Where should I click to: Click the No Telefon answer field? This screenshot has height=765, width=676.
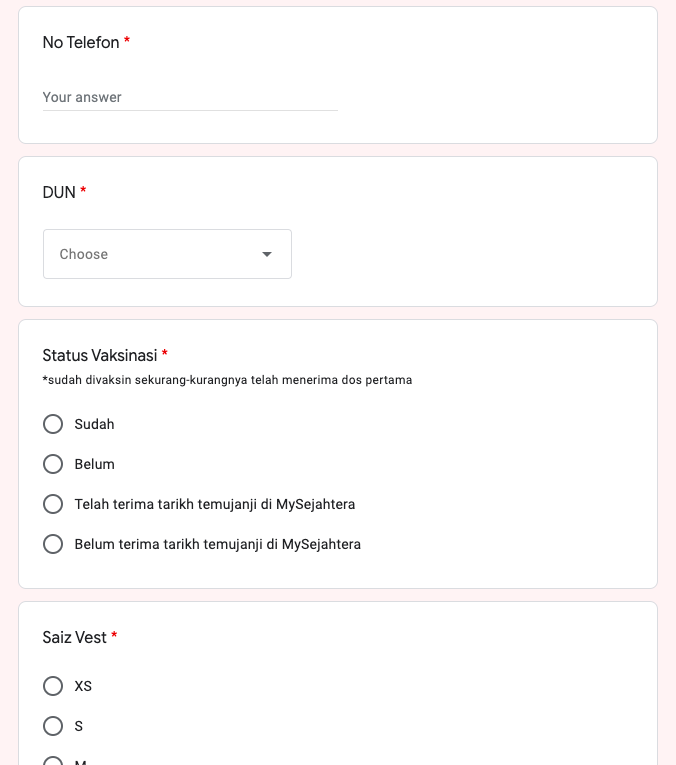(190, 98)
